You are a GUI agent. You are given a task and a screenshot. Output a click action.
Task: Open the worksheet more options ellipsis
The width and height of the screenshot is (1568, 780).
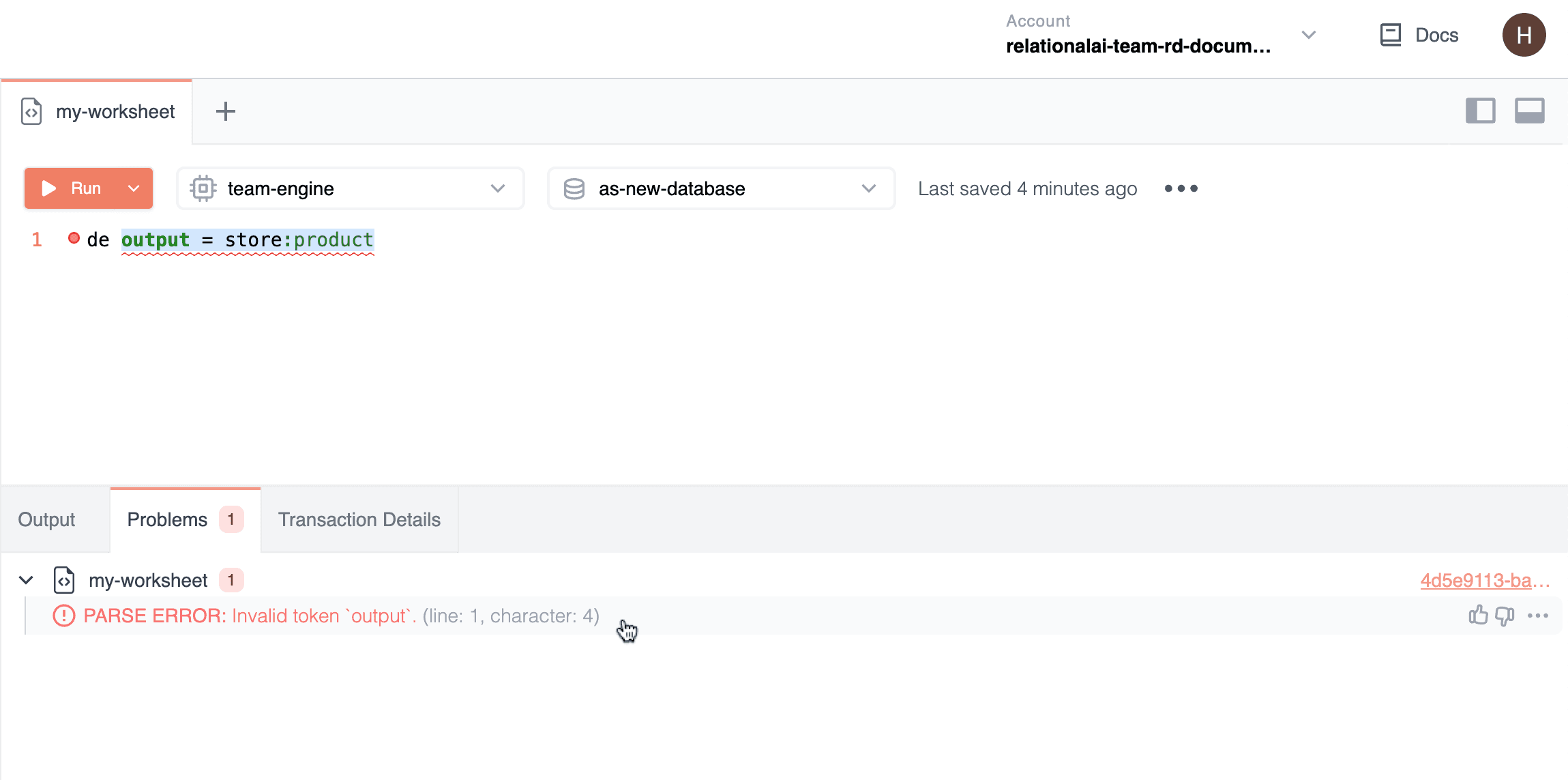1181,188
